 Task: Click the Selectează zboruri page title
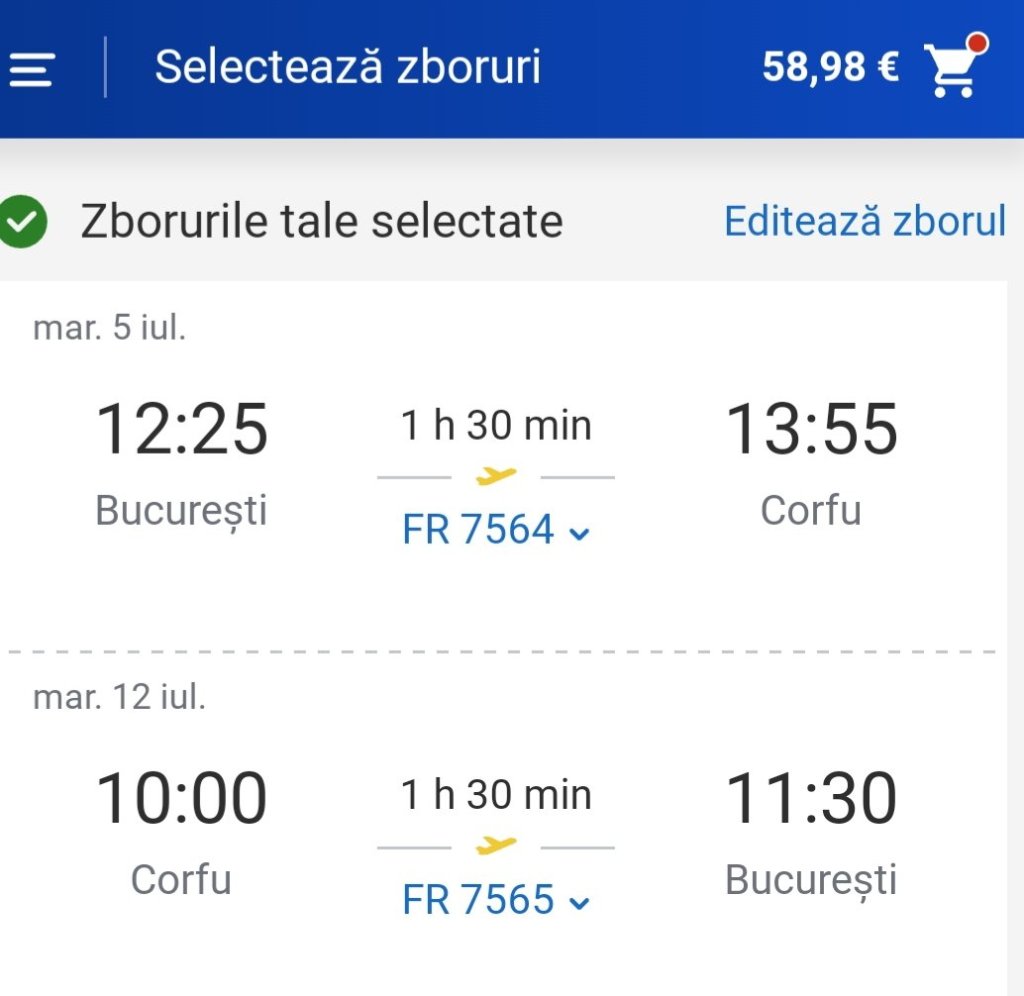[x=347, y=67]
